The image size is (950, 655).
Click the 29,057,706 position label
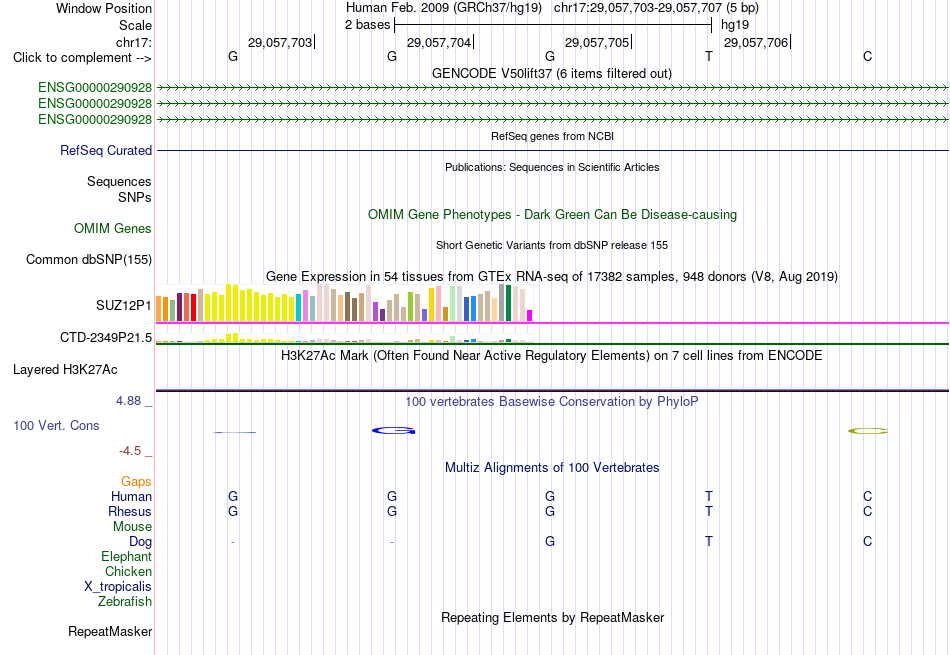756,42
